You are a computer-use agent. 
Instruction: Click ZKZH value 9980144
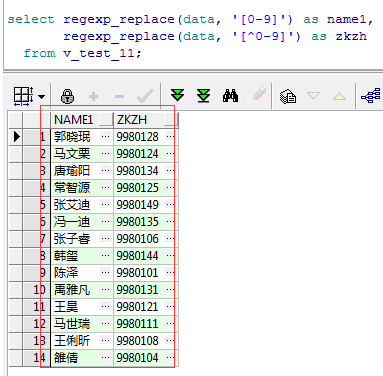pyautogui.click(x=137, y=256)
